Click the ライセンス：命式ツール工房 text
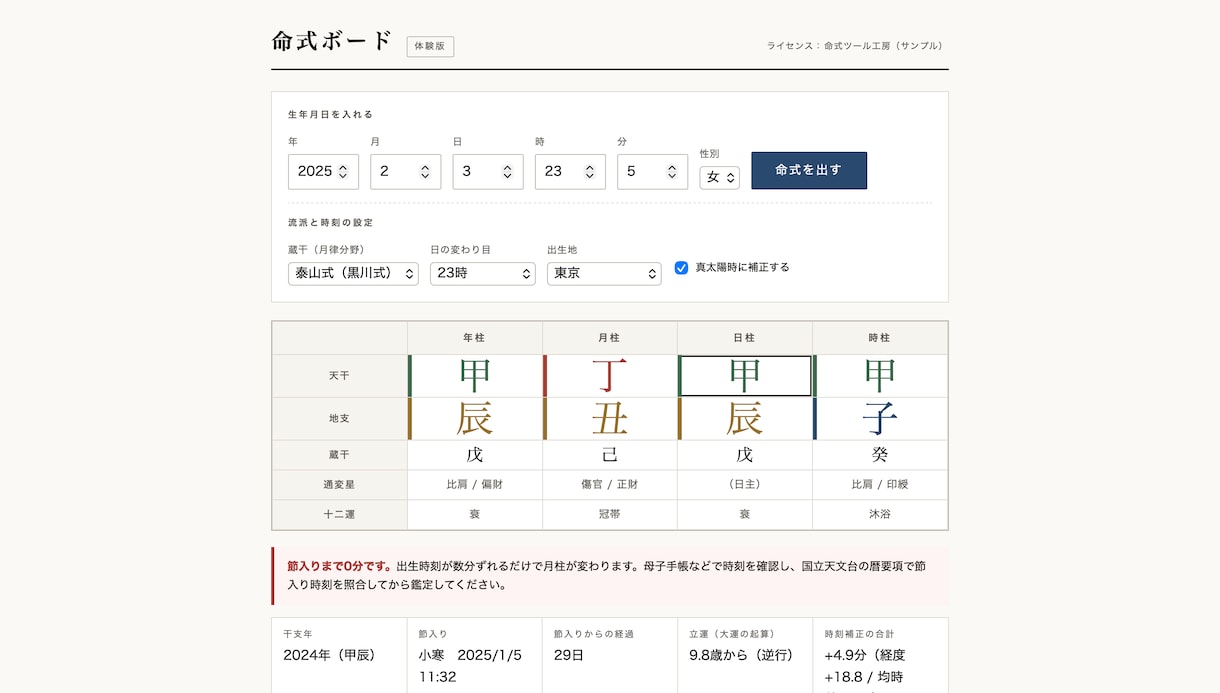This screenshot has width=1220, height=693. tap(857, 46)
